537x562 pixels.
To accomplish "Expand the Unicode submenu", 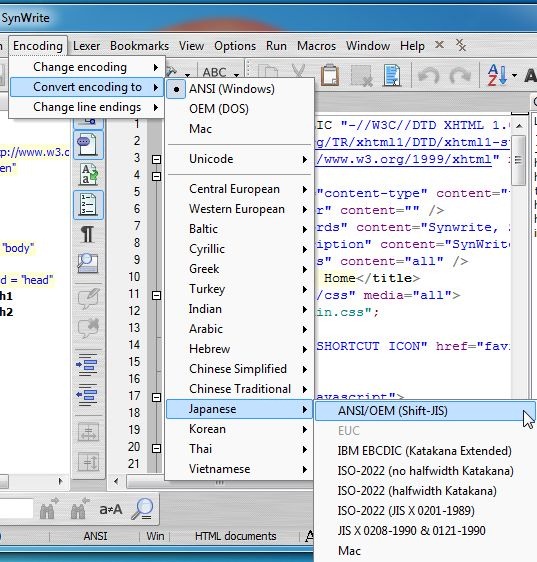I will tap(239, 159).
